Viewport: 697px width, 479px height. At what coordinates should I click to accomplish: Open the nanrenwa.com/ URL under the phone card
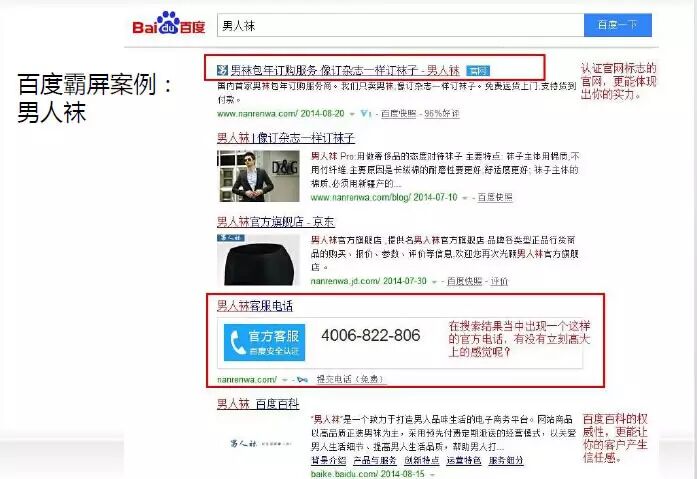coord(247,379)
